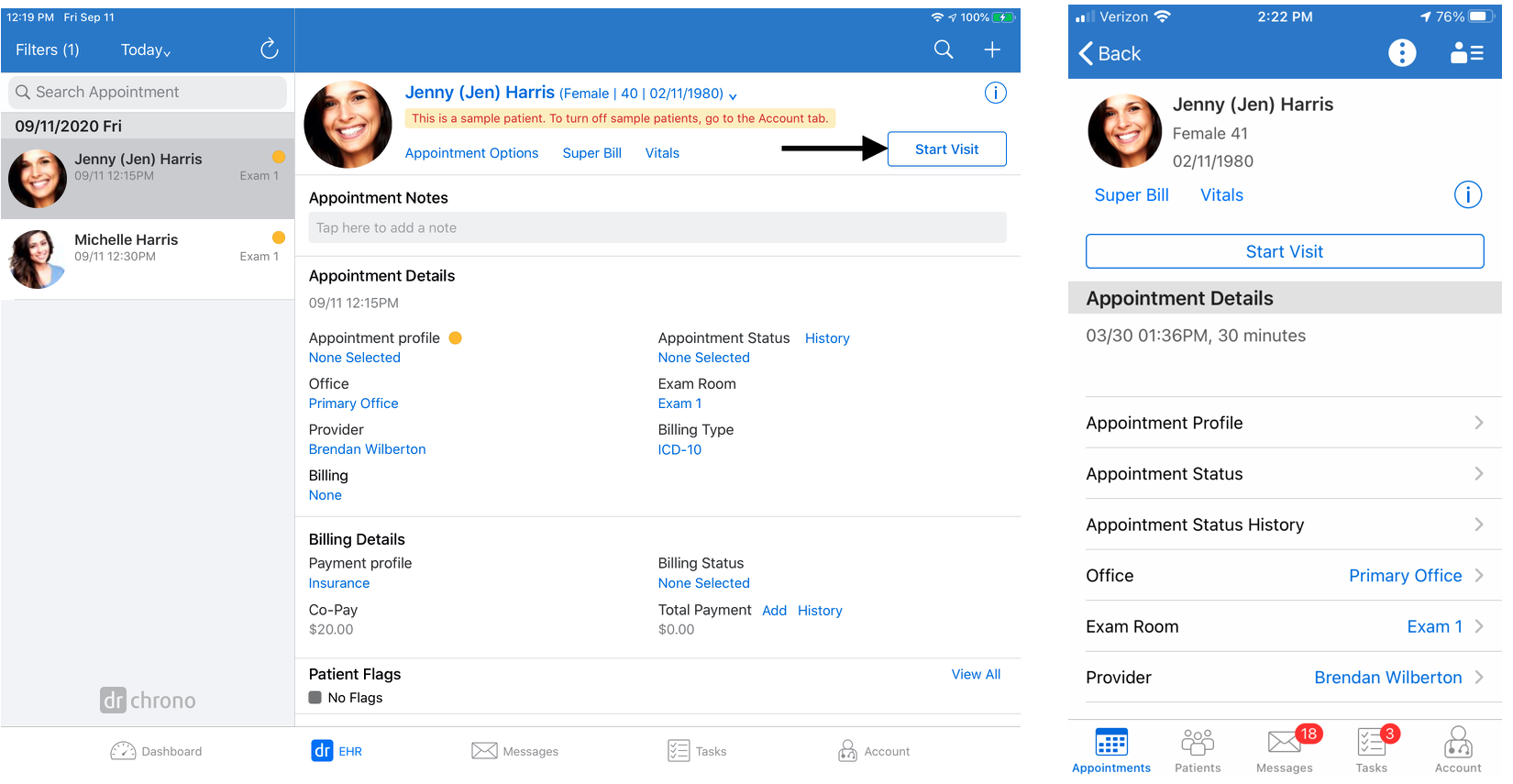Change office from Primary Office on iPad
Image resolution: width=1513 pixels, height=784 pixels.
click(353, 403)
